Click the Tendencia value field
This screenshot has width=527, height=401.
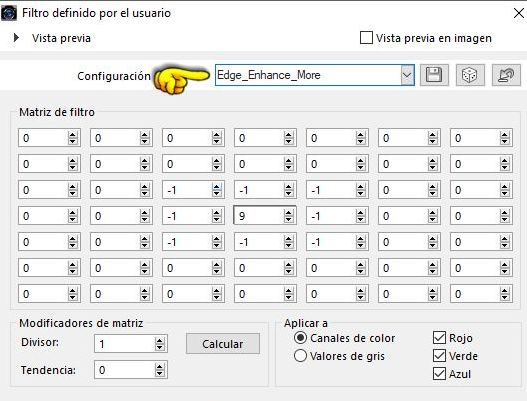pyautogui.click(x=125, y=370)
